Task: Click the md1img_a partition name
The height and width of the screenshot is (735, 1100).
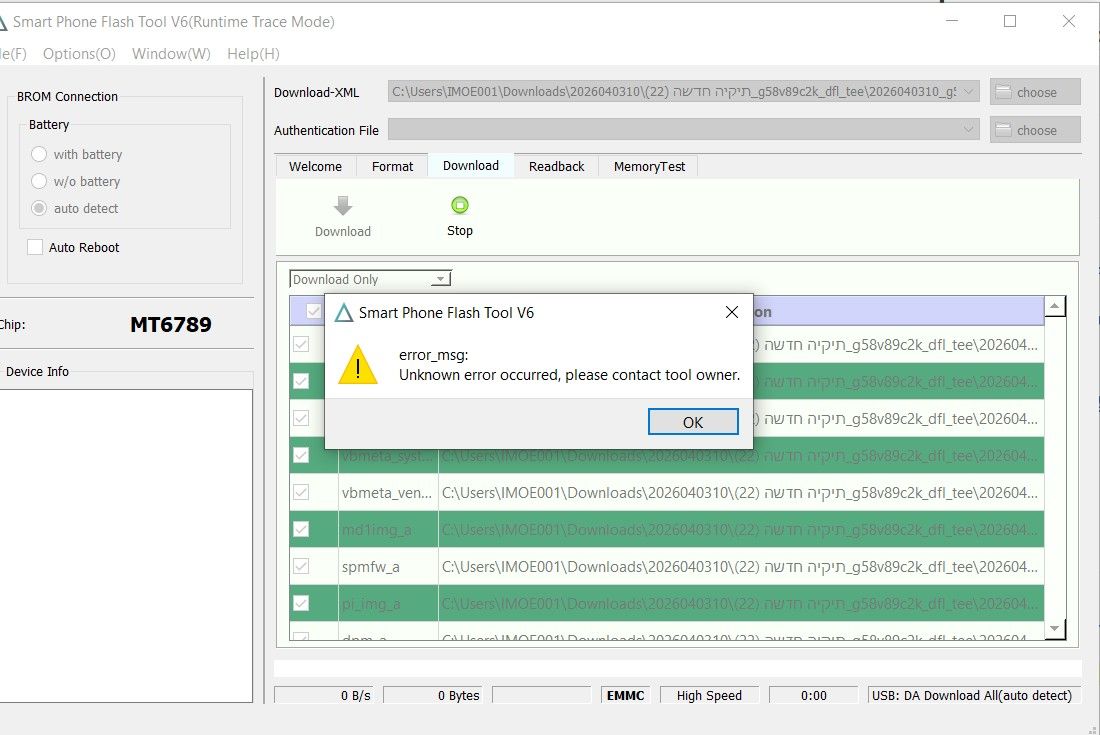Action: click(376, 530)
